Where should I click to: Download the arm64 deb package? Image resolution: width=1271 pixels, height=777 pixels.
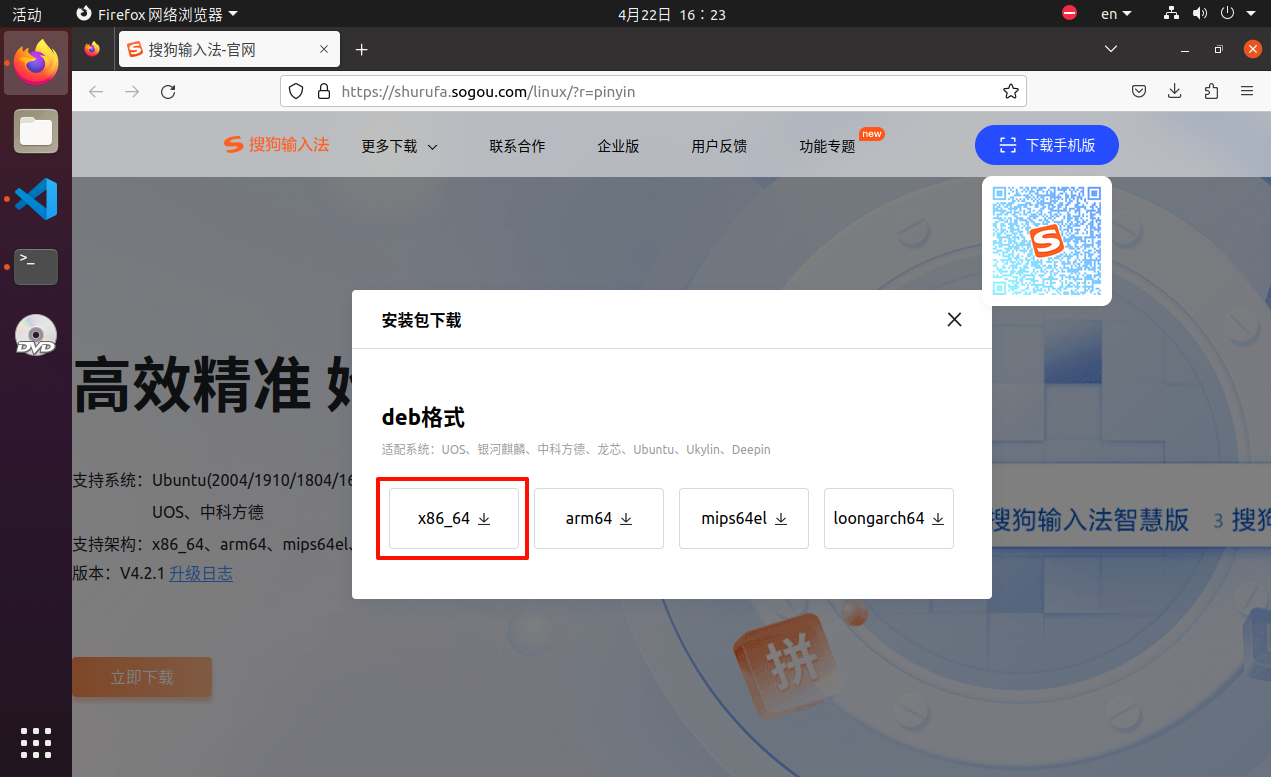(599, 518)
